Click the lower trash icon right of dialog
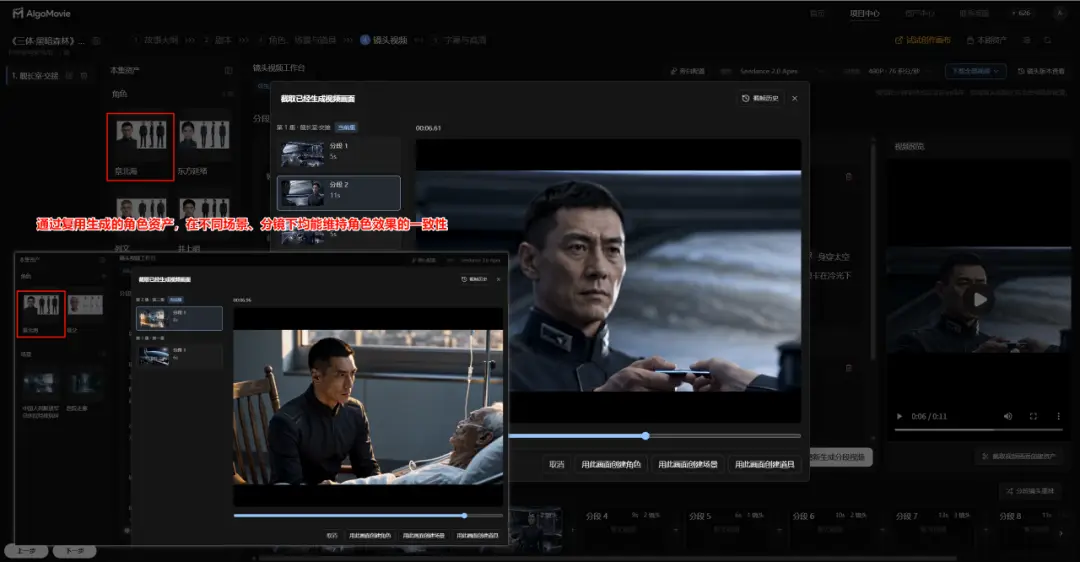Image resolution: width=1080 pixels, height=562 pixels. pos(849,368)
